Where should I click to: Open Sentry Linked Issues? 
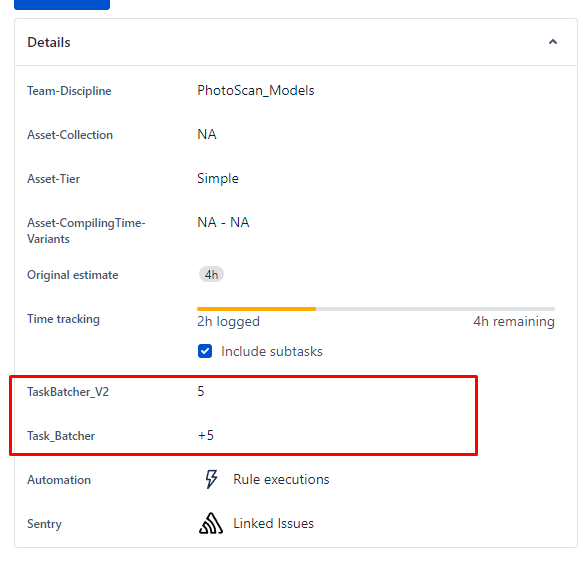pyautogui.click(x=273, y=523)
